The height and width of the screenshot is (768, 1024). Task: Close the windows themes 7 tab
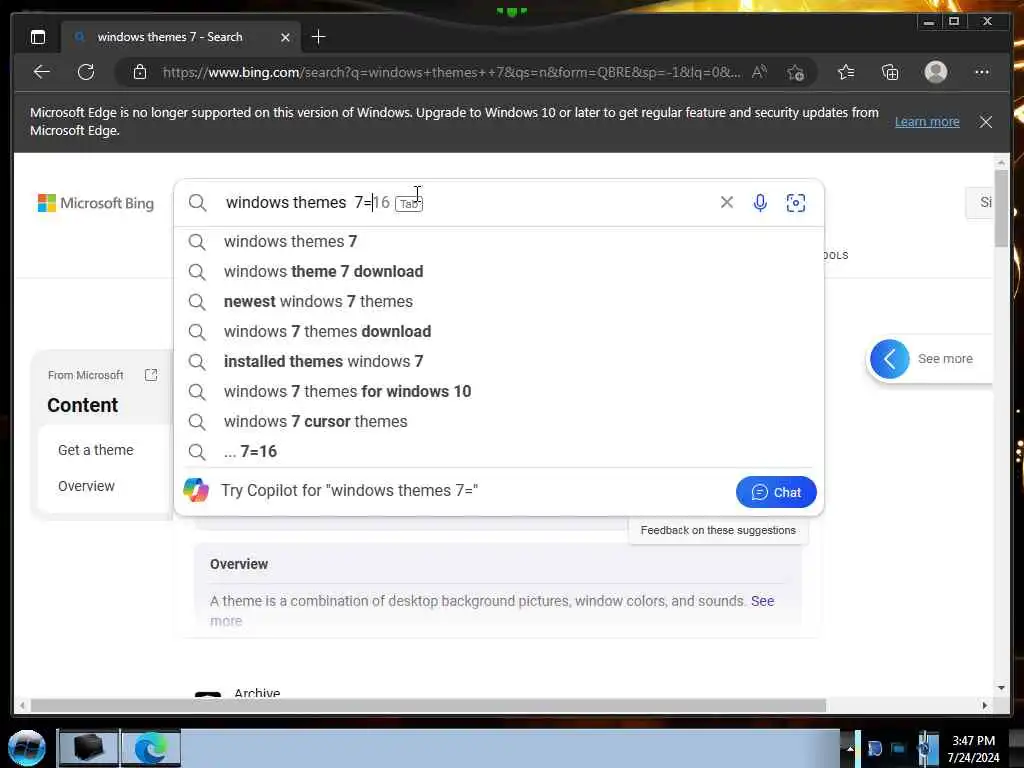(285, 37)
